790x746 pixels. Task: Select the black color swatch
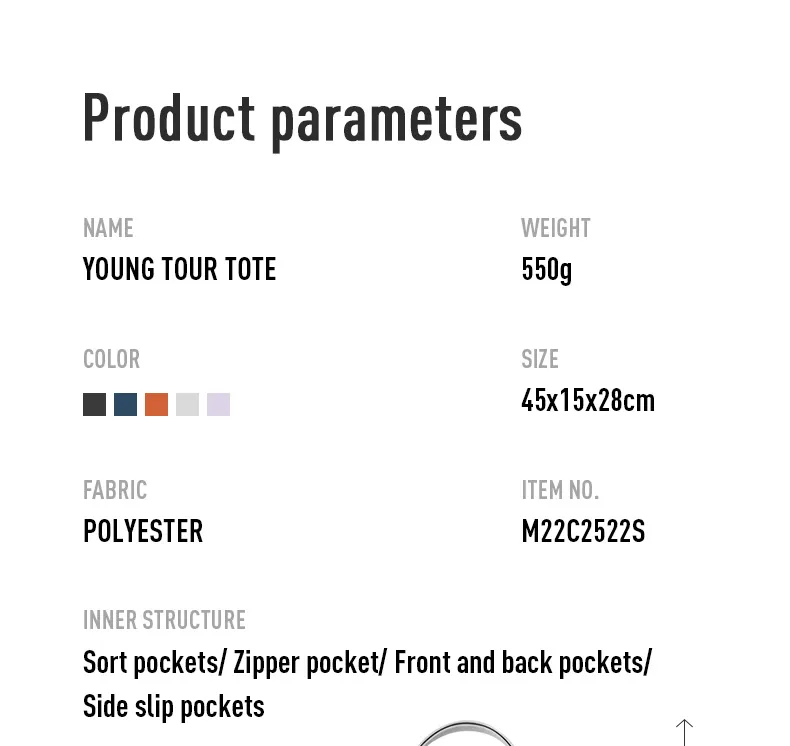[94, 404]
